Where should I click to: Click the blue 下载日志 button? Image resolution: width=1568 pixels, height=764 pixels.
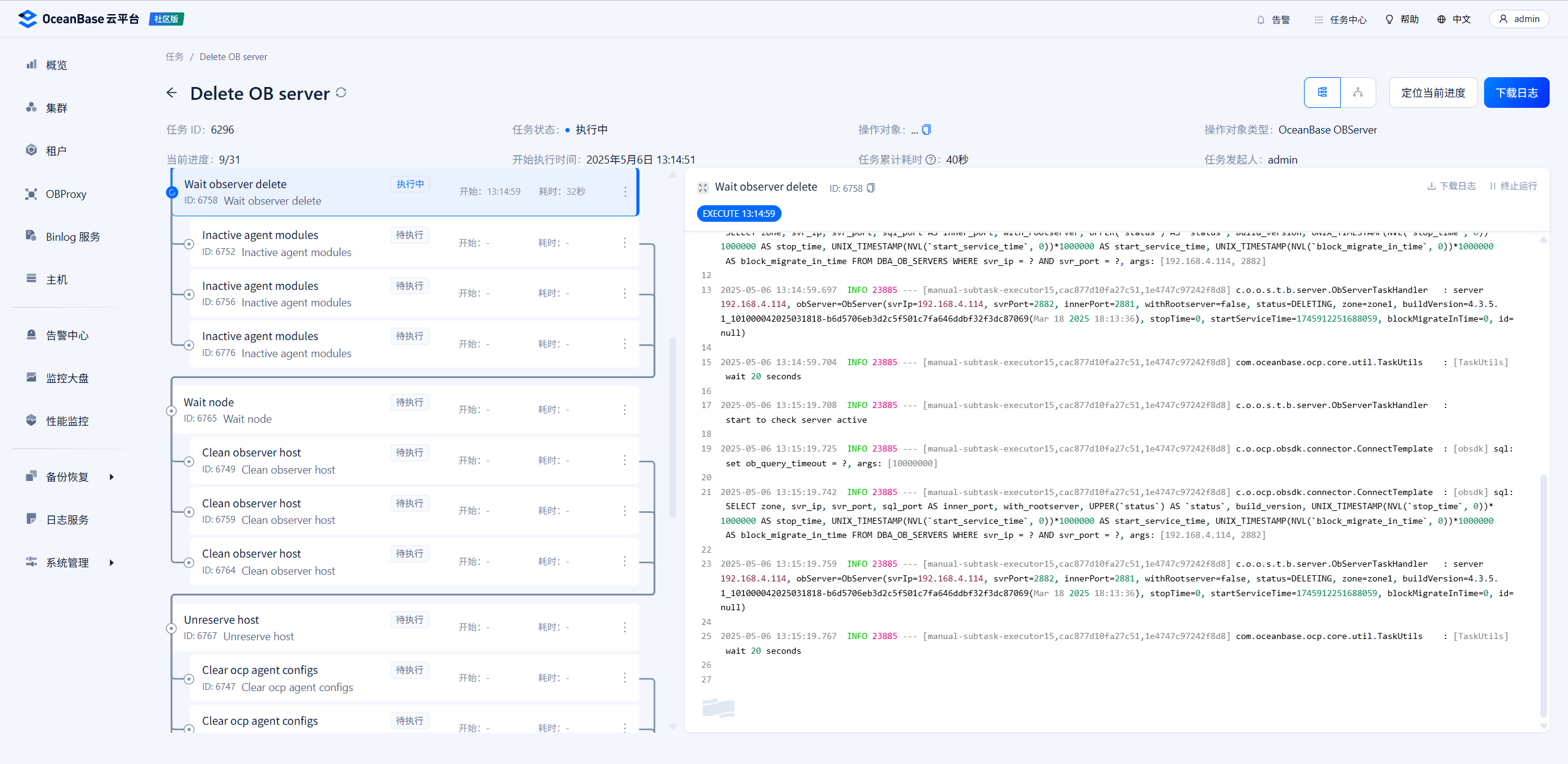pos(1516,93)
